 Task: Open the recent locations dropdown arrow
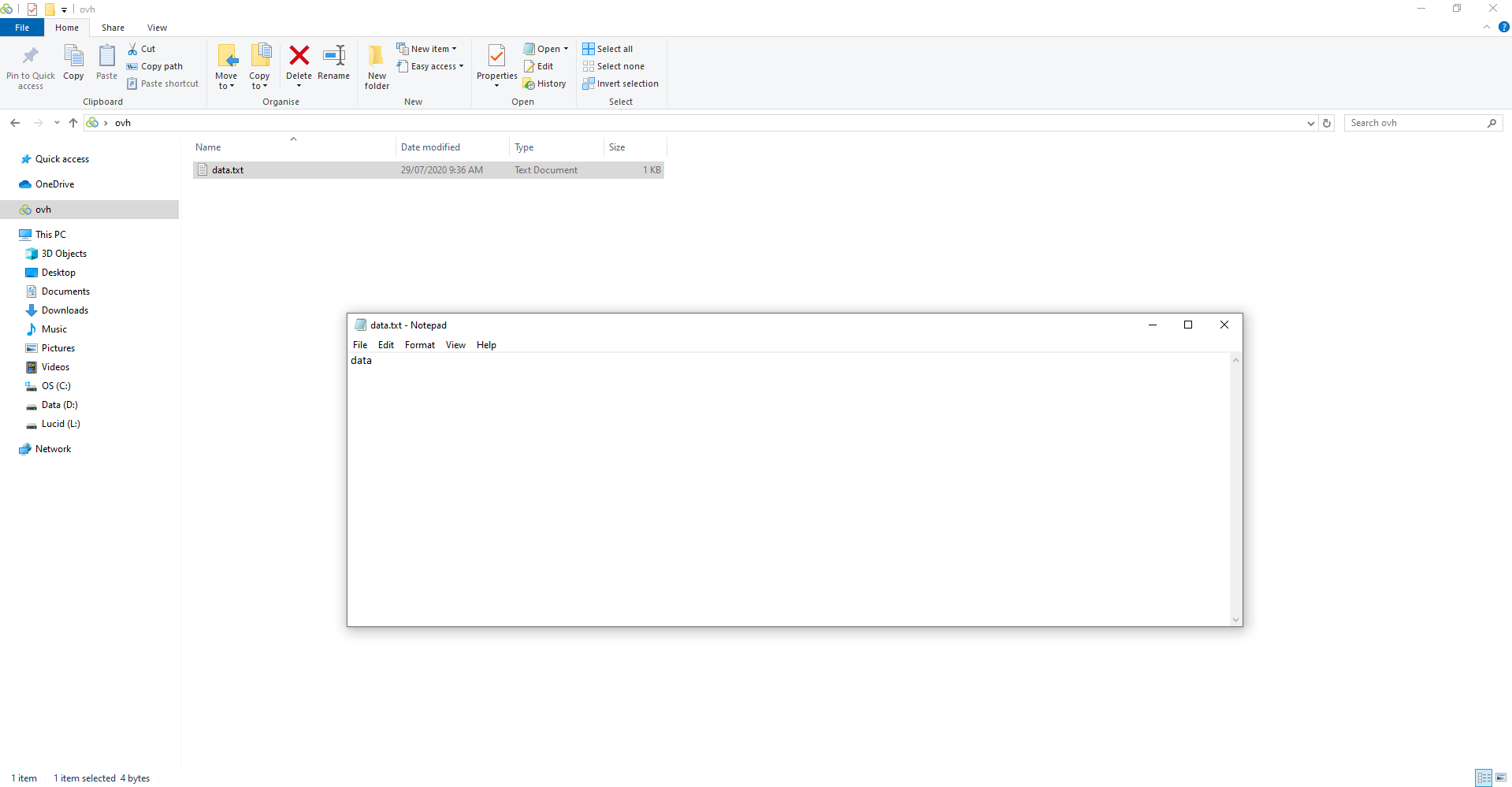[x=57, y=123]
